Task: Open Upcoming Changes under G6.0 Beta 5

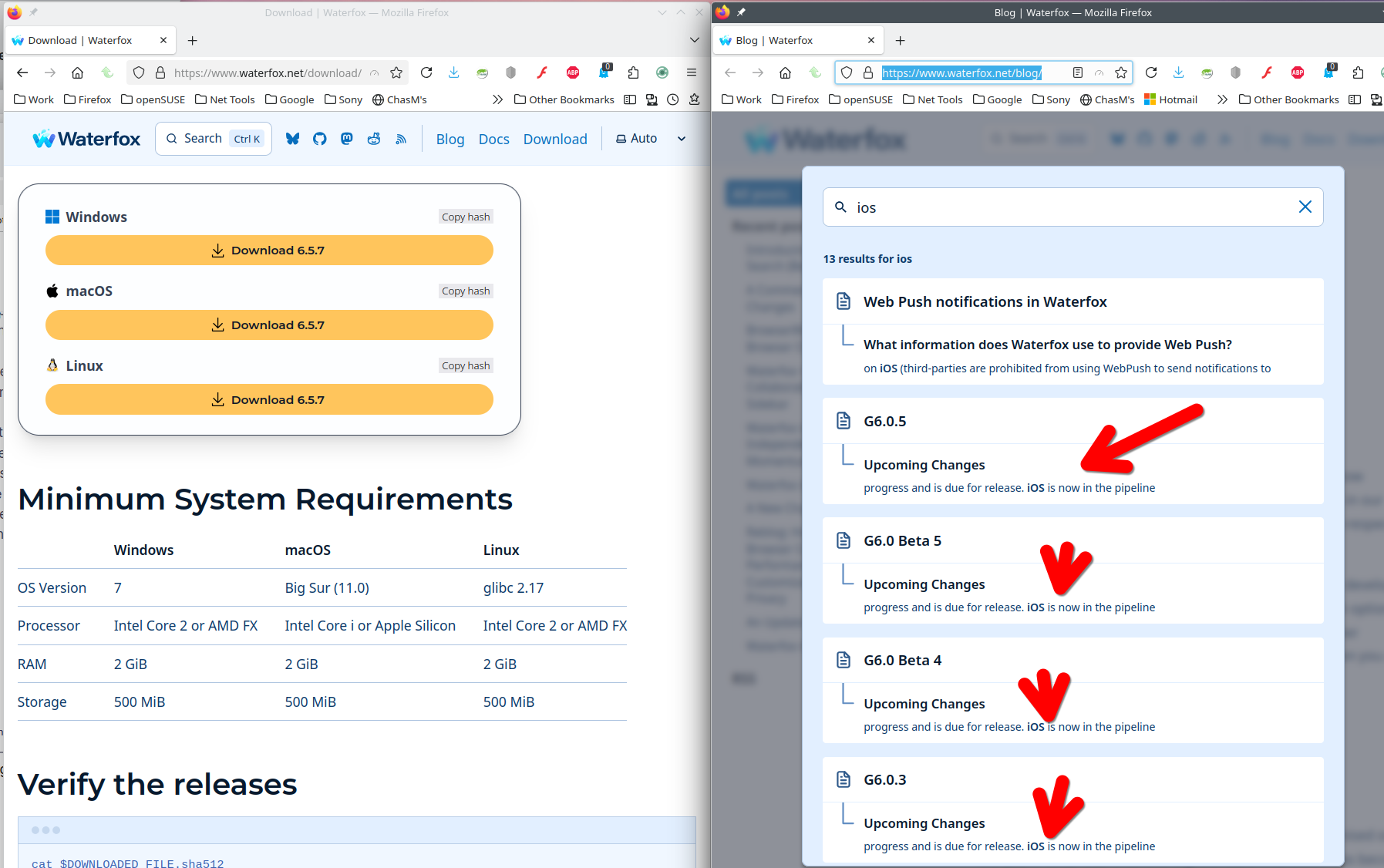Action: point(1073,594)
